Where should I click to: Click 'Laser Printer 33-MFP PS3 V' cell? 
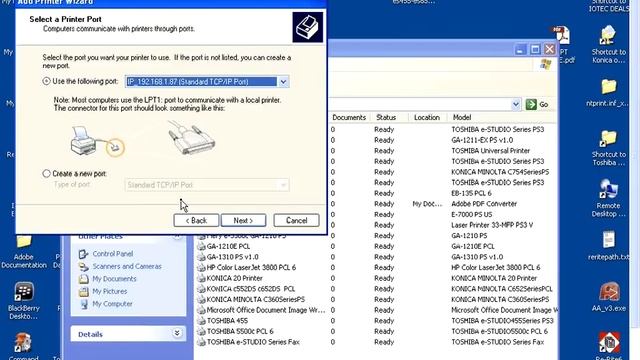point(492,225)
